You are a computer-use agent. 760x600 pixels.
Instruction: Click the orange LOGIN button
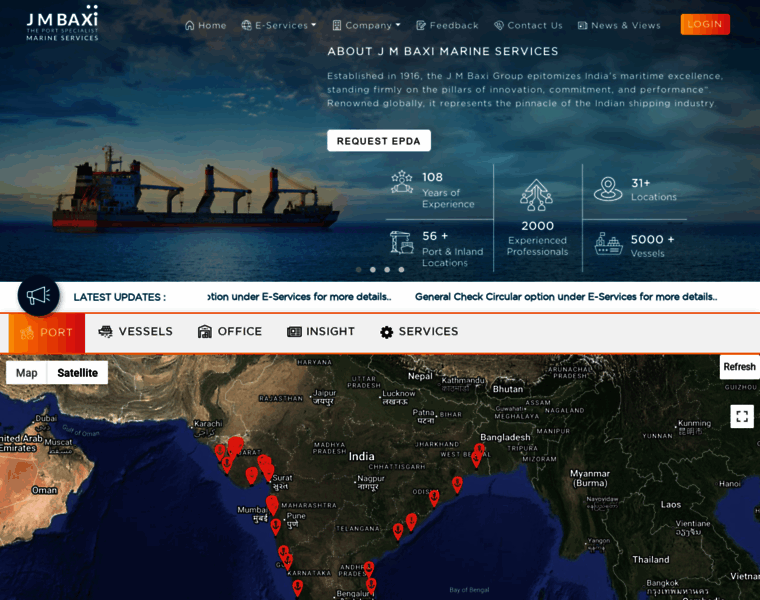(x=705, y=24)
